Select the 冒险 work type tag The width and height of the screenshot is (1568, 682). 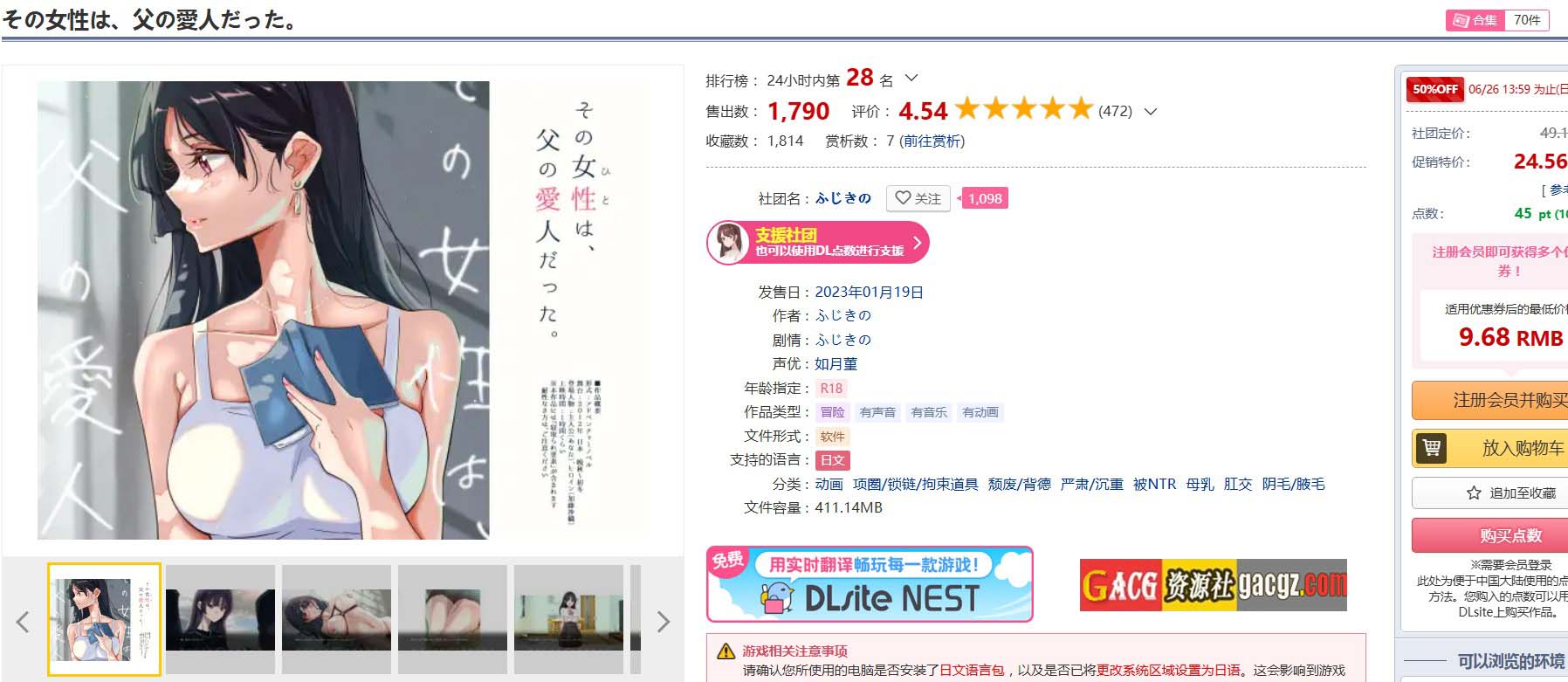point(833,412)
